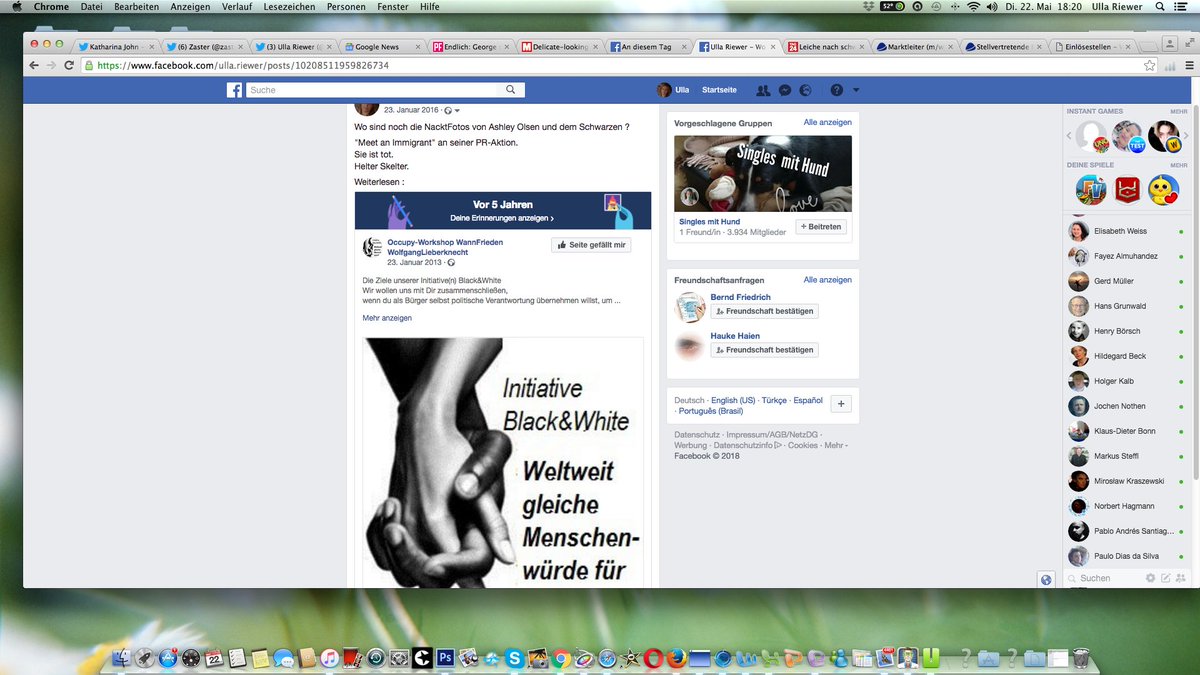Open the help question-mark icon
The image size is (1200, 675).
[836, 90]
